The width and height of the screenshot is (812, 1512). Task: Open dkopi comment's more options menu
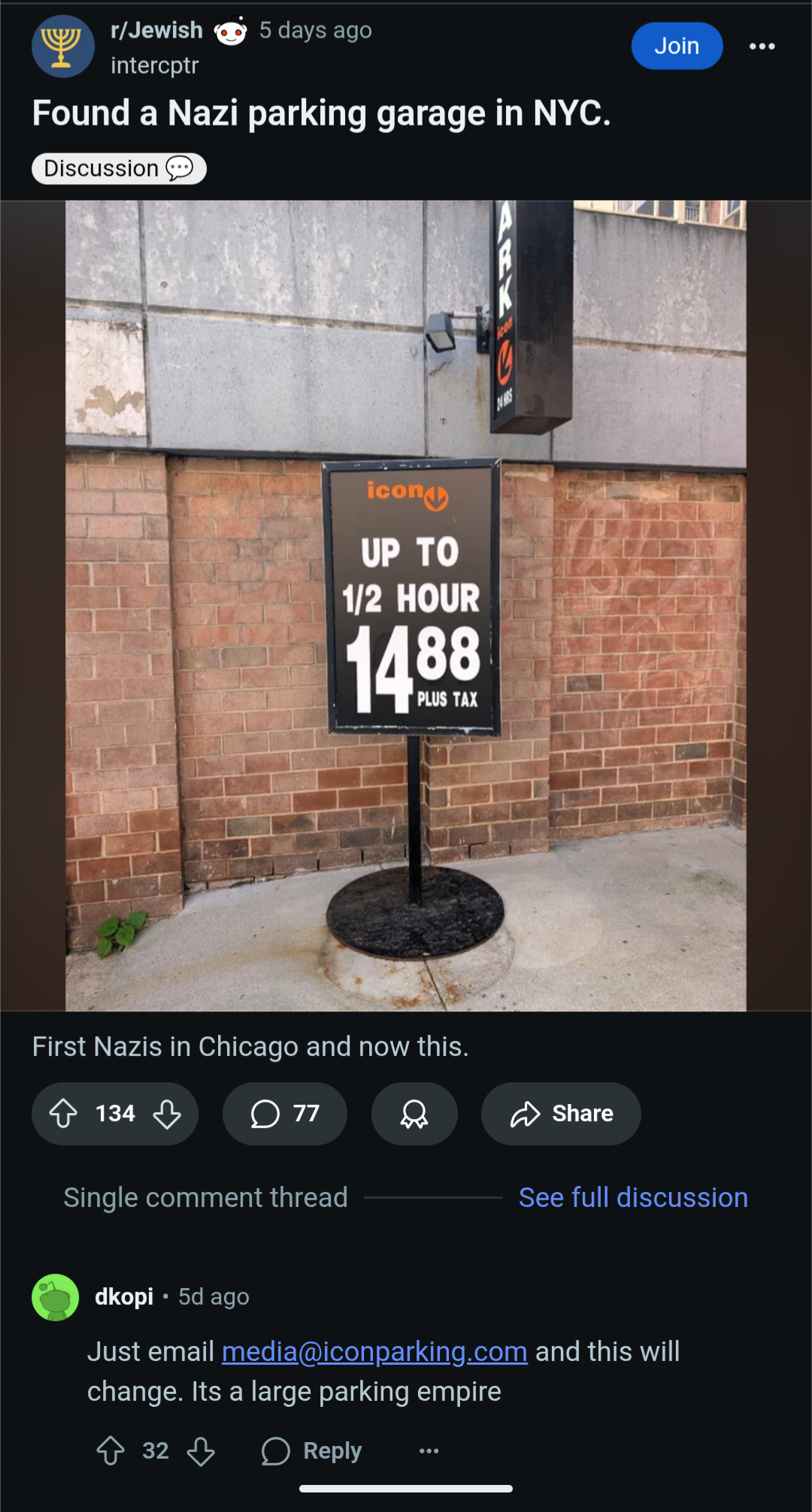(x=429, y=1450)
